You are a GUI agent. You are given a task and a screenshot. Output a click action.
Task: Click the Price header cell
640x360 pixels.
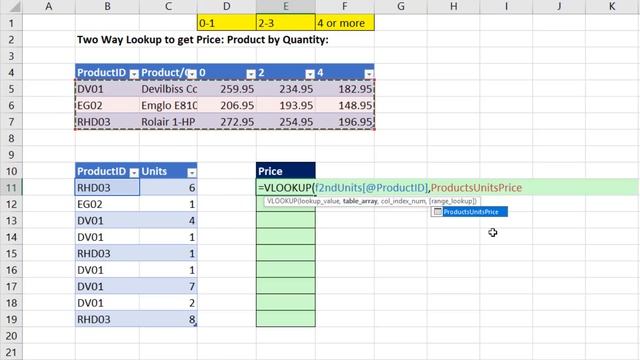tap(286, 171)
